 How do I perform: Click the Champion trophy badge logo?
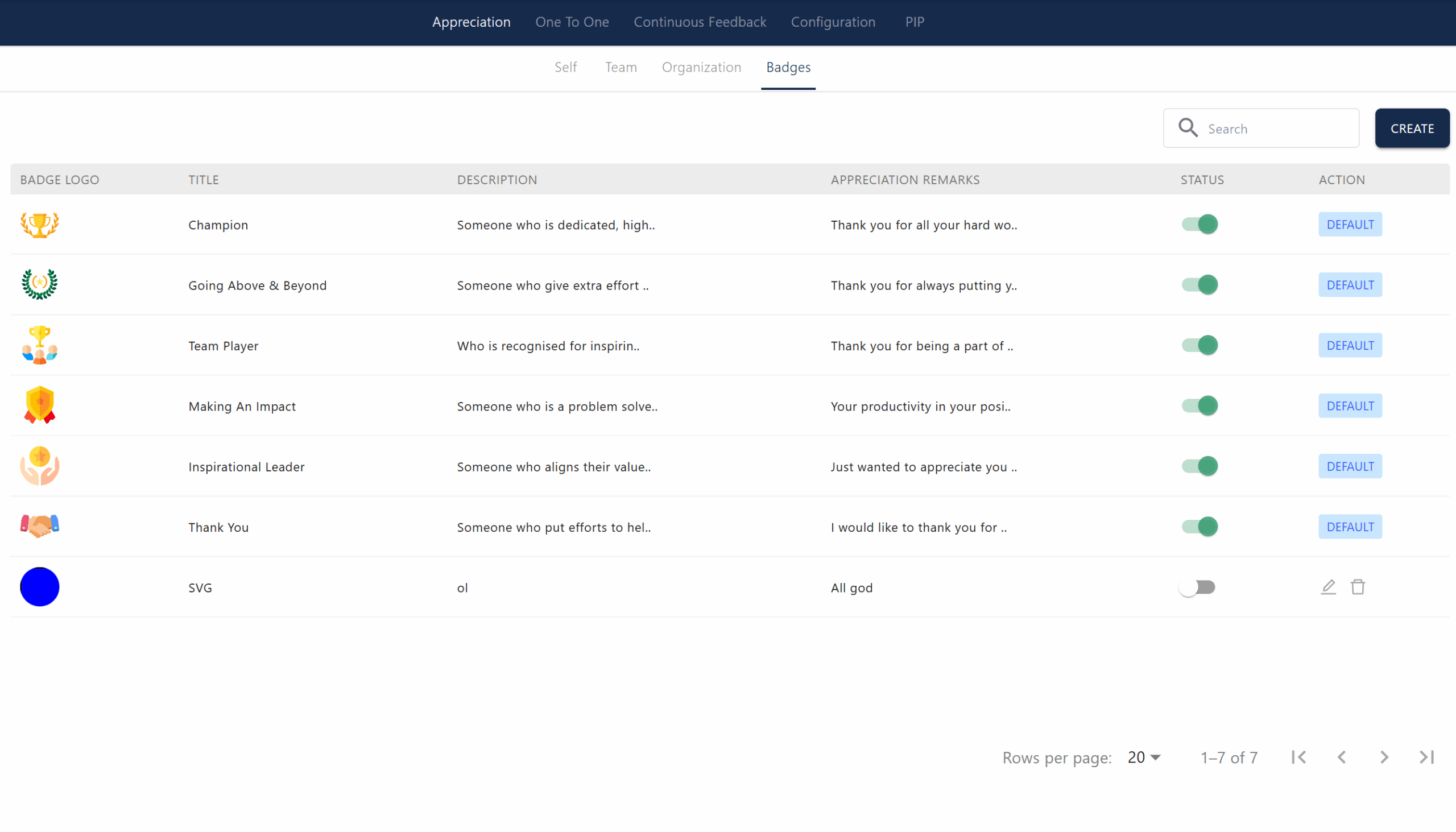tap(39, 225)
